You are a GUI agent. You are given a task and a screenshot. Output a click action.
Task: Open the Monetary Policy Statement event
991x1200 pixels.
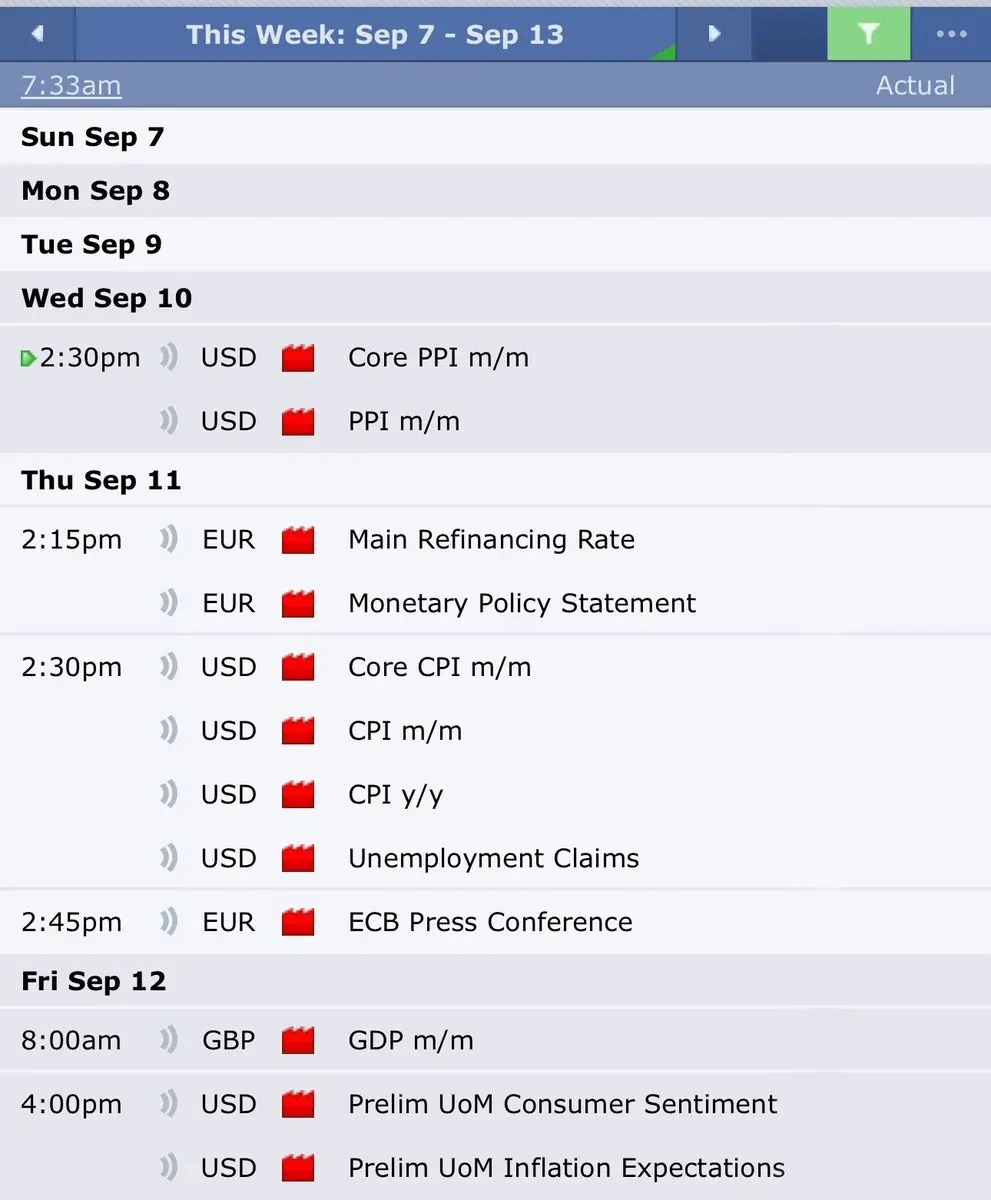pyautogui.click(x=522, y=604)
